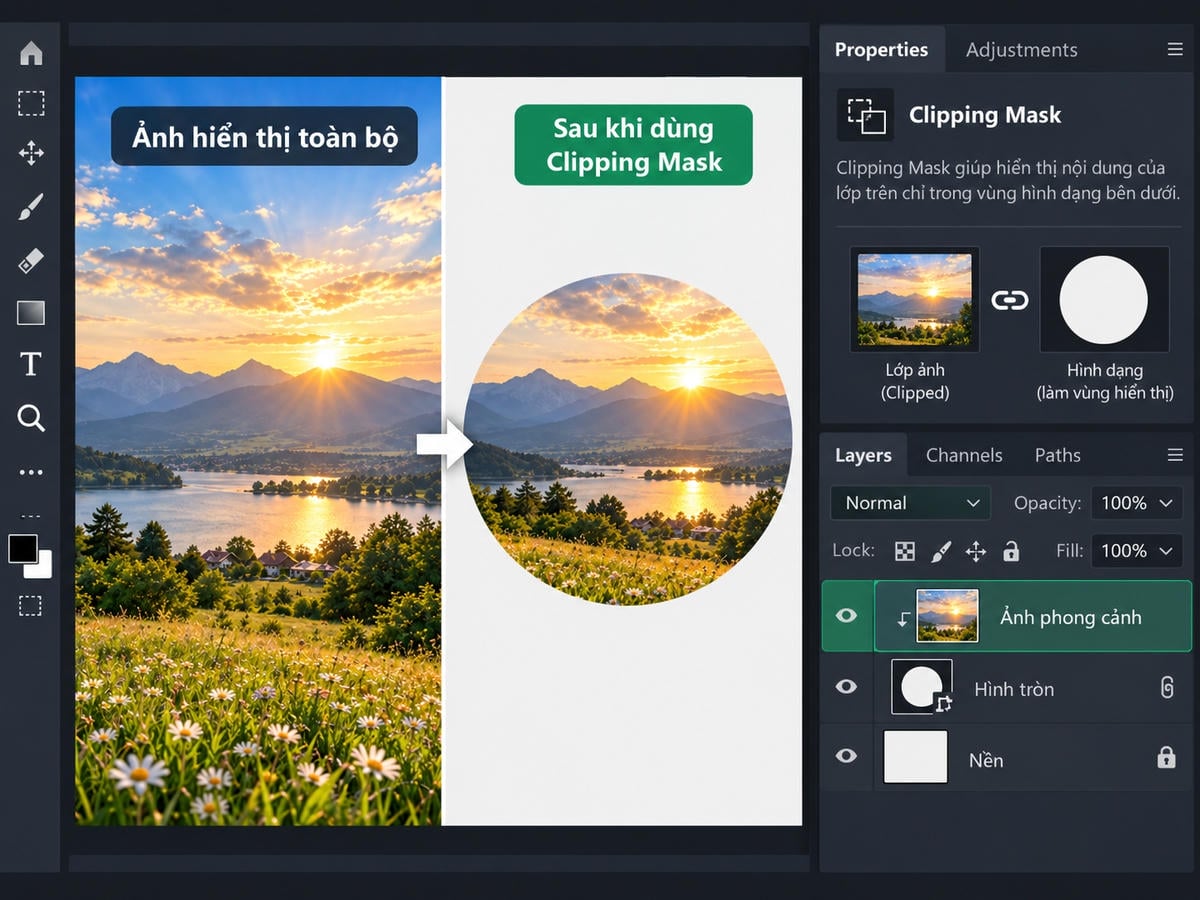This screenshot has height=900, width=1200.
Task: Hide the Nền layer
Action: click(846, 756)
